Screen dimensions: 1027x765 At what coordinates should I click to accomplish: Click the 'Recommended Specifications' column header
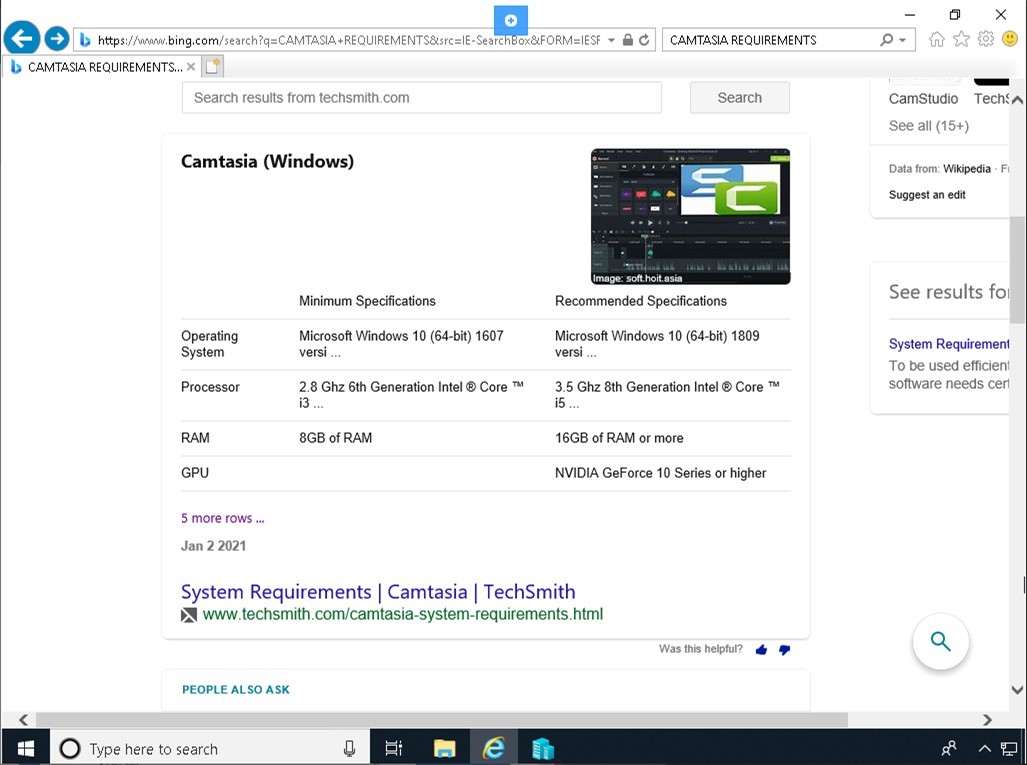641,301
